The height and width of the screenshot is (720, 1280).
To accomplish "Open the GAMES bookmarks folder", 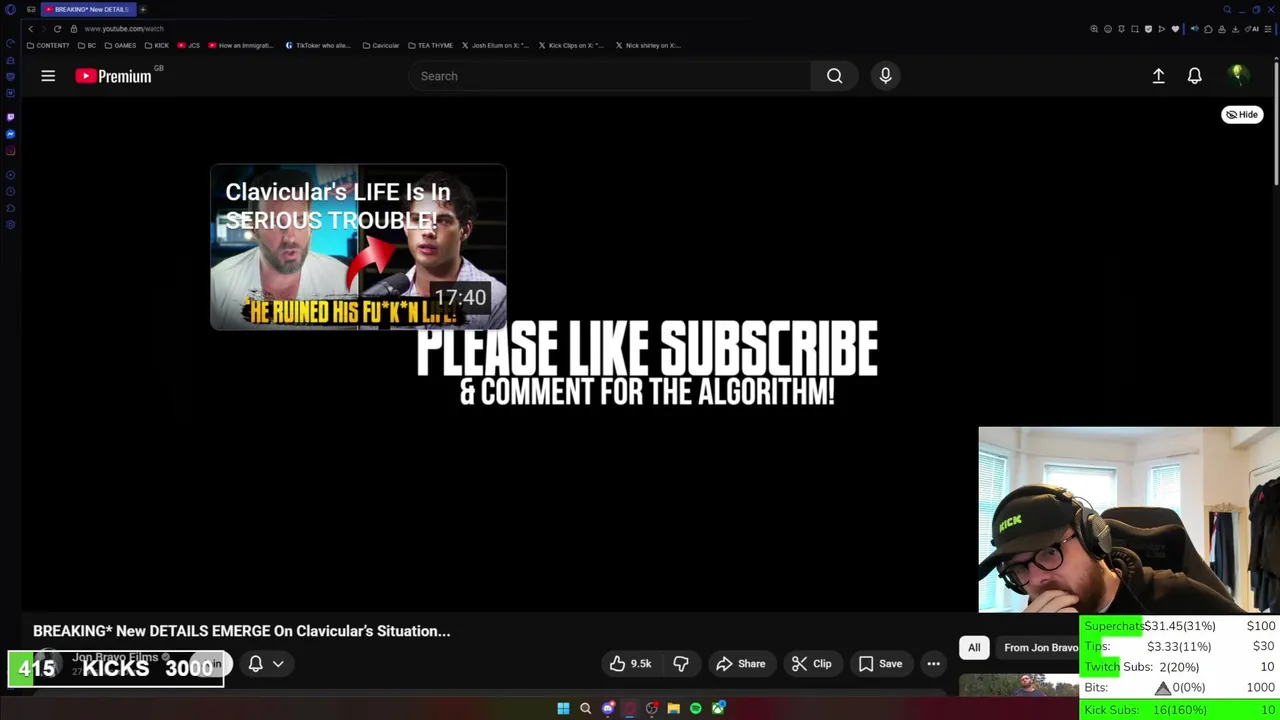I will click(x=120, y=45).
